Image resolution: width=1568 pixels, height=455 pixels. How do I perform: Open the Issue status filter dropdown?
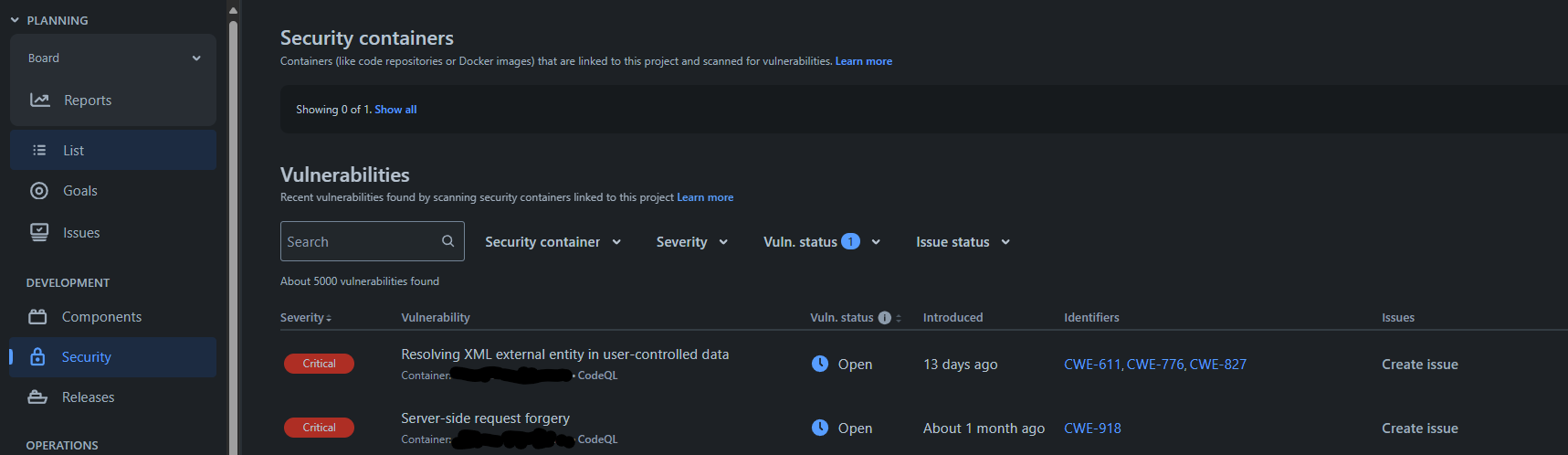[963, 242]
